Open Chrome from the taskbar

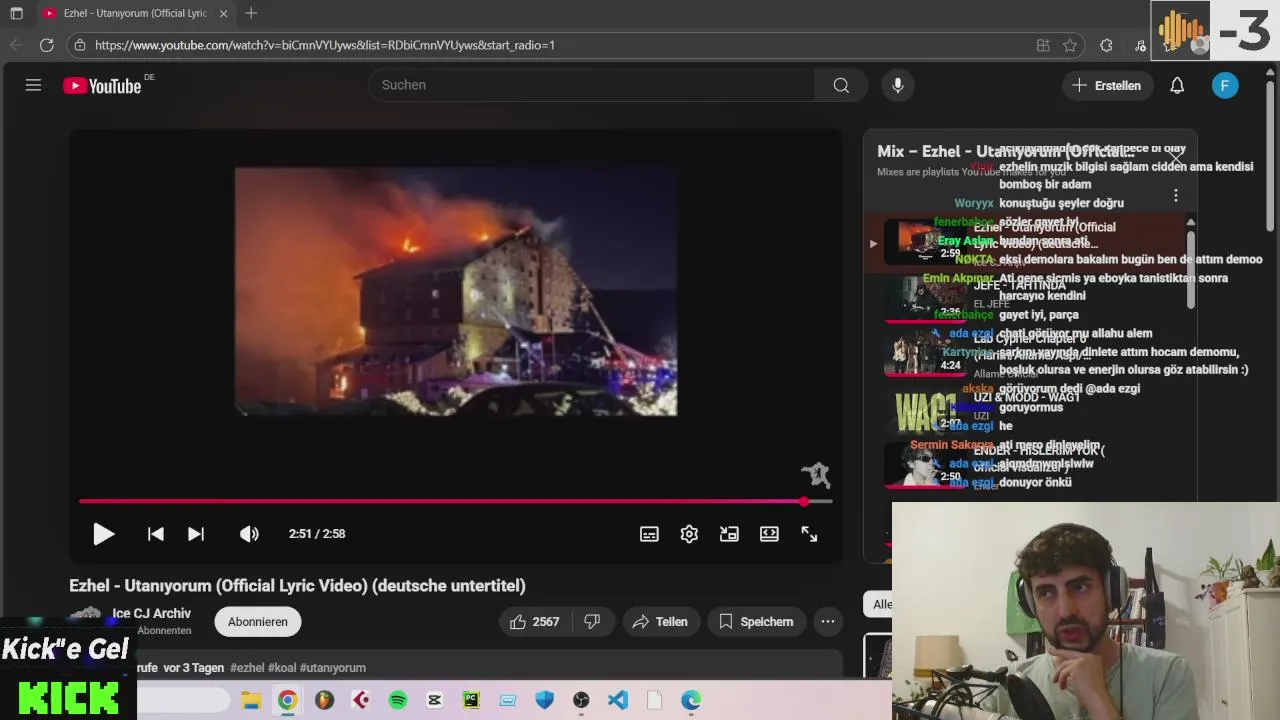coord(287,700)
